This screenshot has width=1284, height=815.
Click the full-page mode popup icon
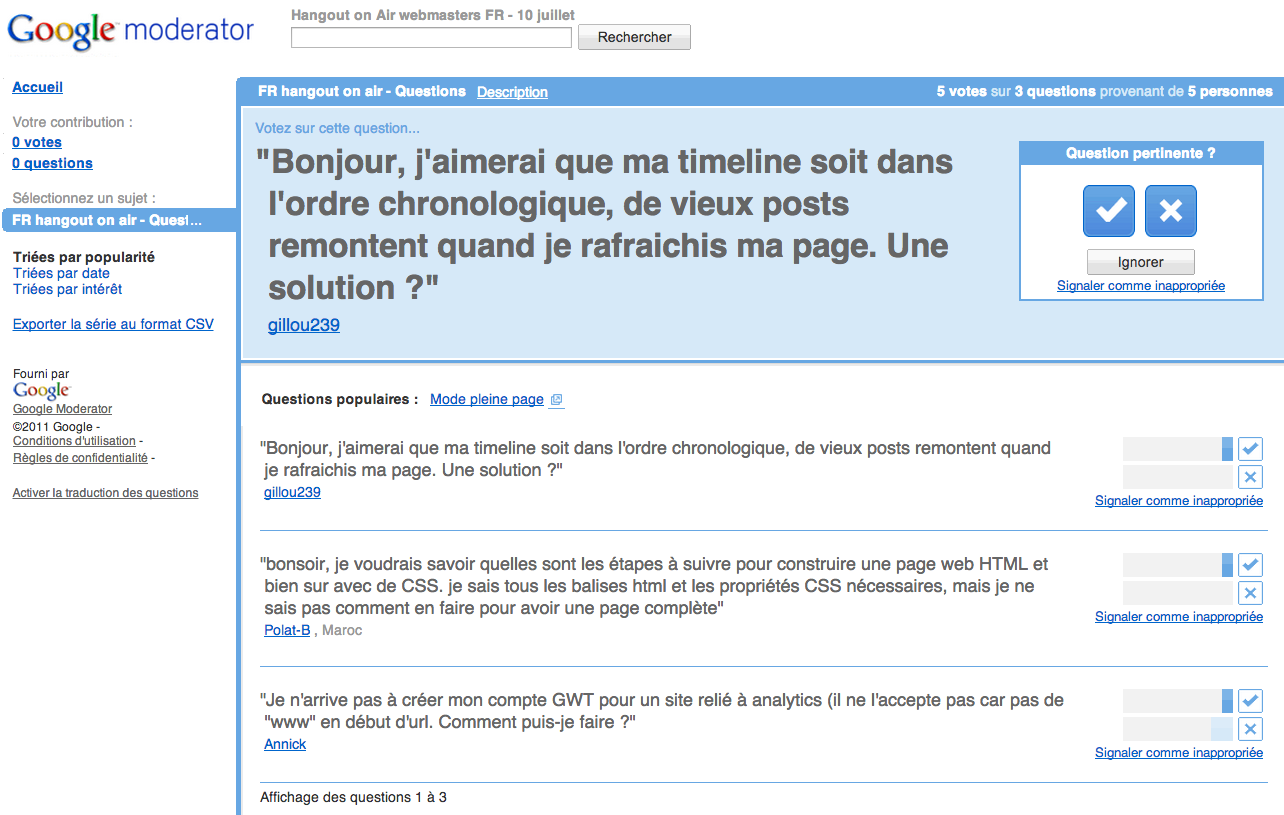pyautogui.click(x=557, y=400)
